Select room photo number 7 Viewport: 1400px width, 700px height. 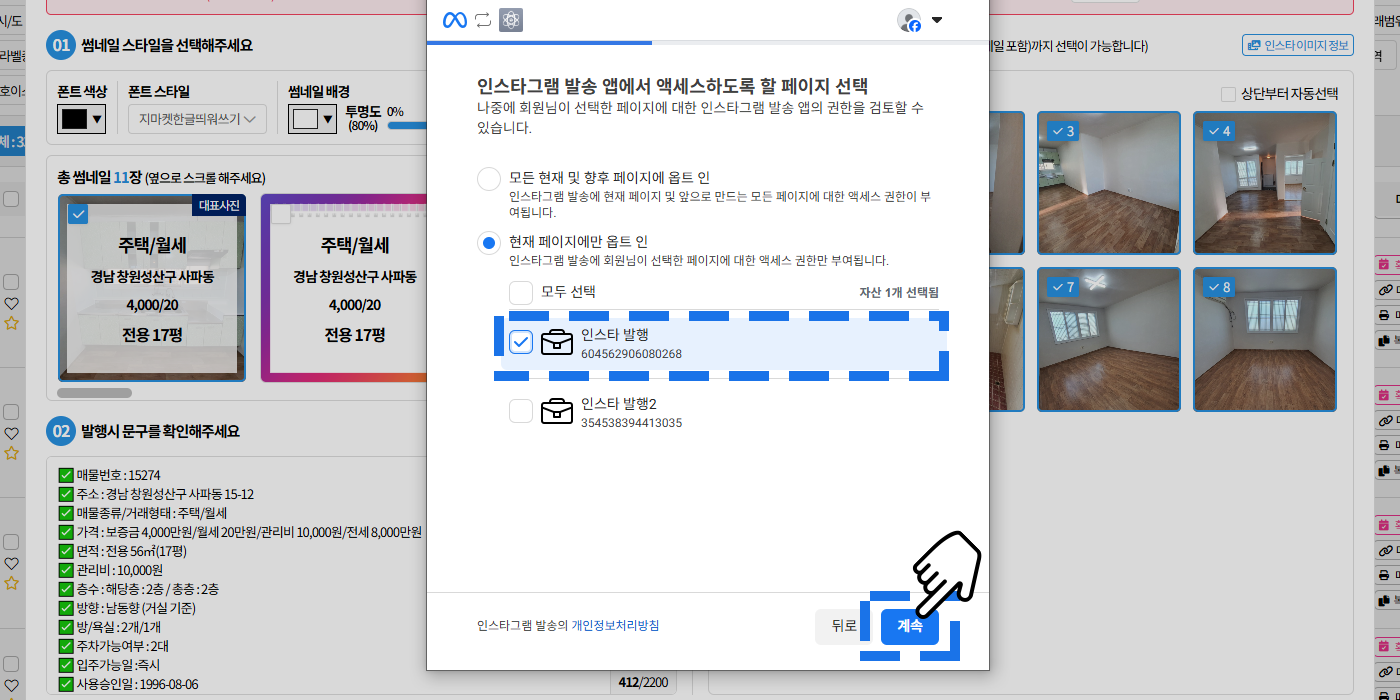pos(1108,339)
